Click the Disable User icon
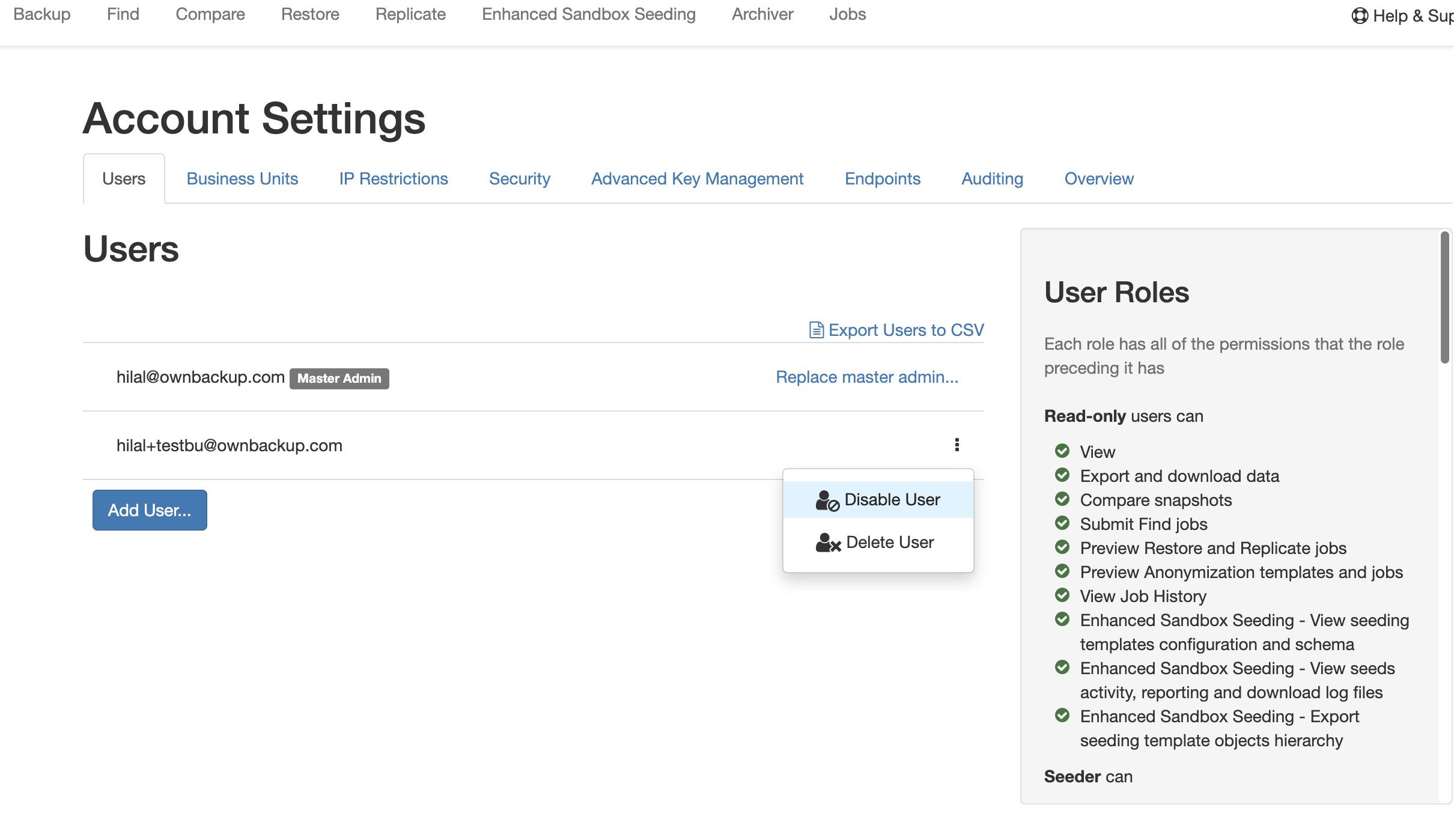This screenshot has width=1454, height=840. pyautogui.click(x=827, y=500)
